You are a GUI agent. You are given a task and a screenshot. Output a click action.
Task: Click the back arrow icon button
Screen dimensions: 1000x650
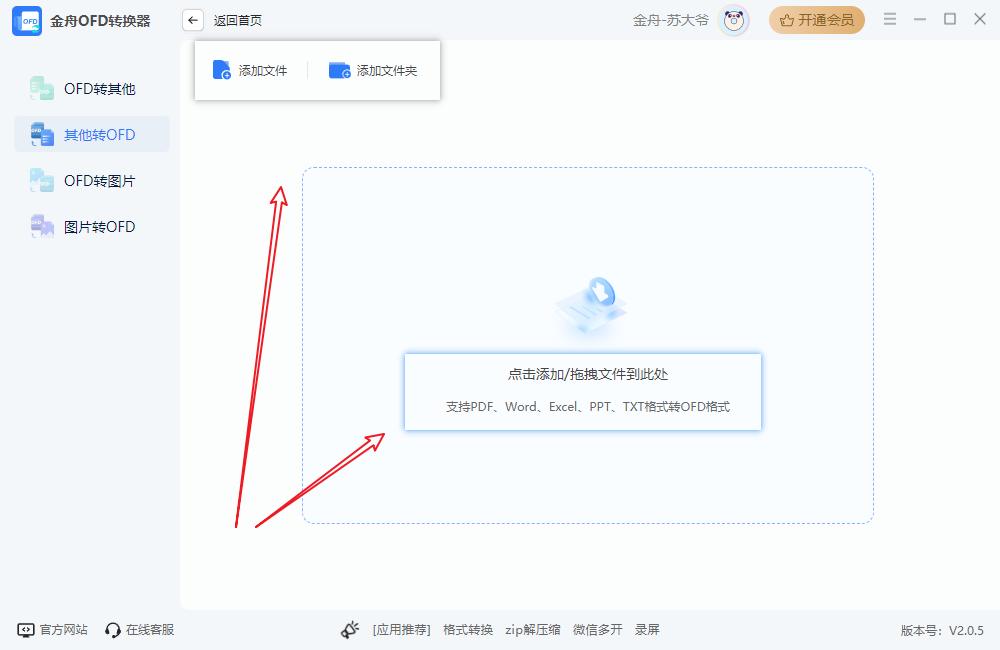click(193, 20)
